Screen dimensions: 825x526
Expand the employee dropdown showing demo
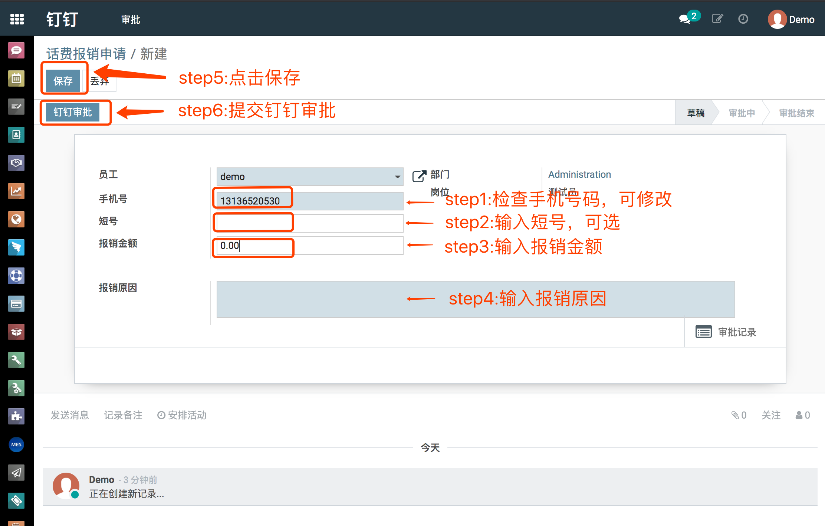pyautogui.click(x=397, y=177)
